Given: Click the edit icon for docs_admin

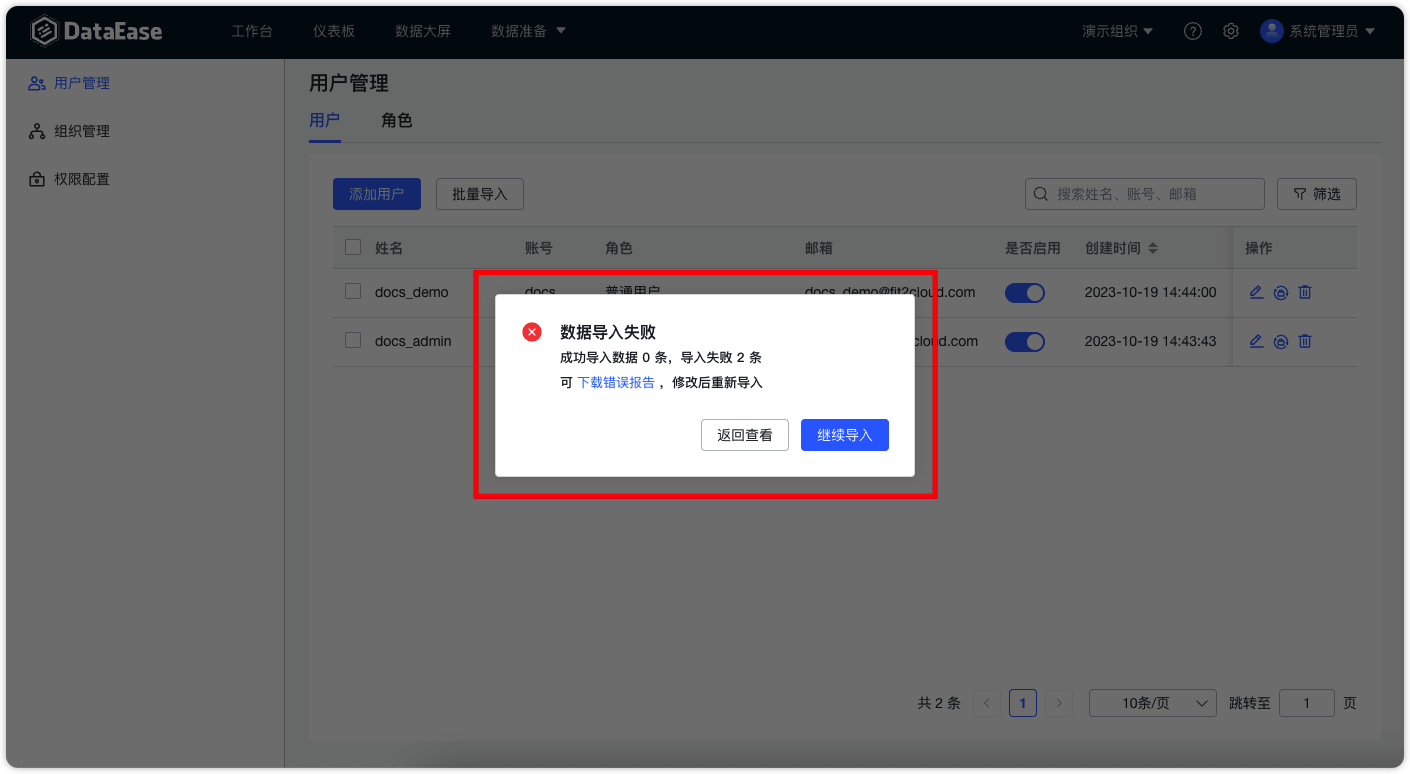Looking at the screenshot, I should click(x=1257, y=341).
